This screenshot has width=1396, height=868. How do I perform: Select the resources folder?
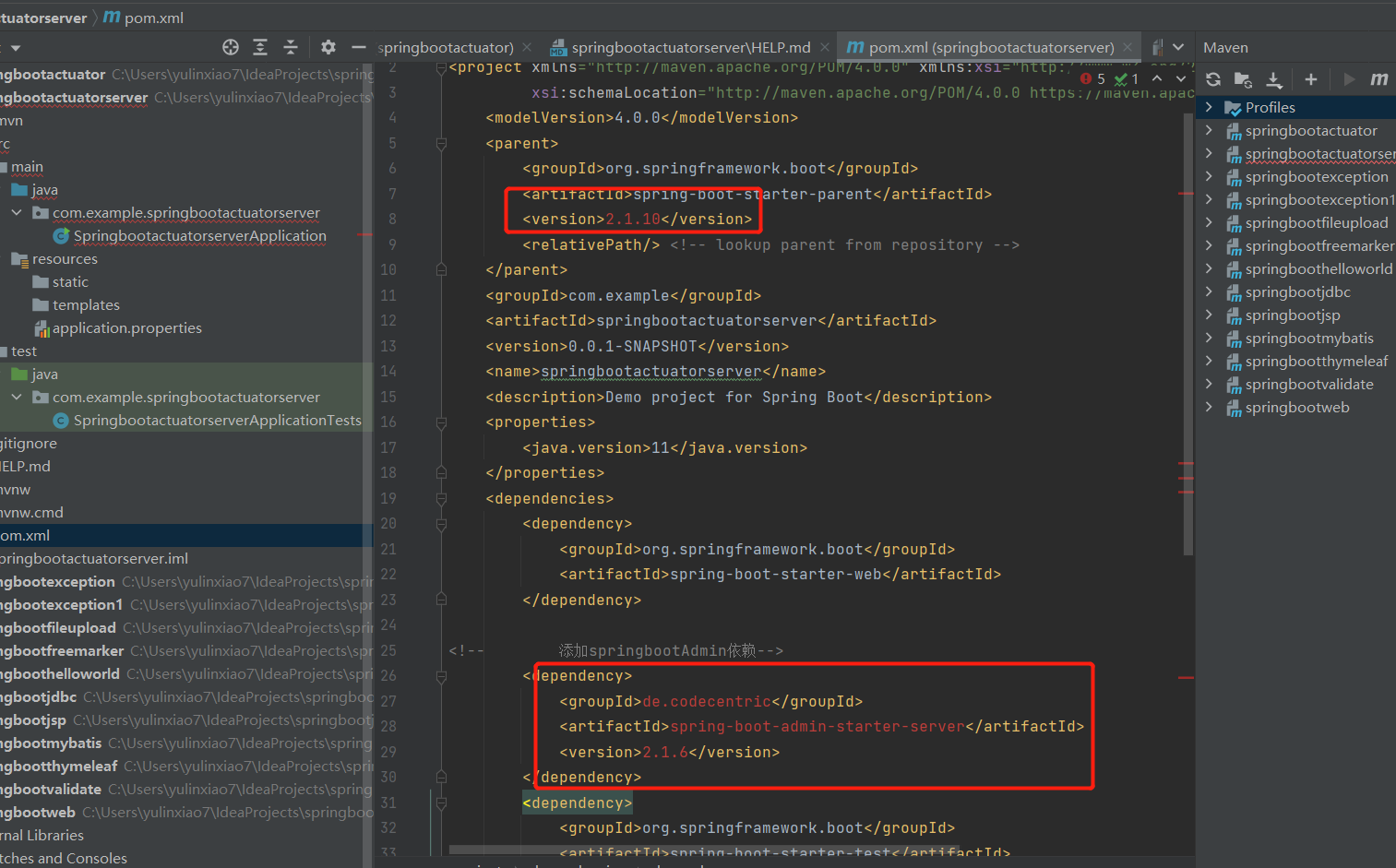[x=65, y=258]
